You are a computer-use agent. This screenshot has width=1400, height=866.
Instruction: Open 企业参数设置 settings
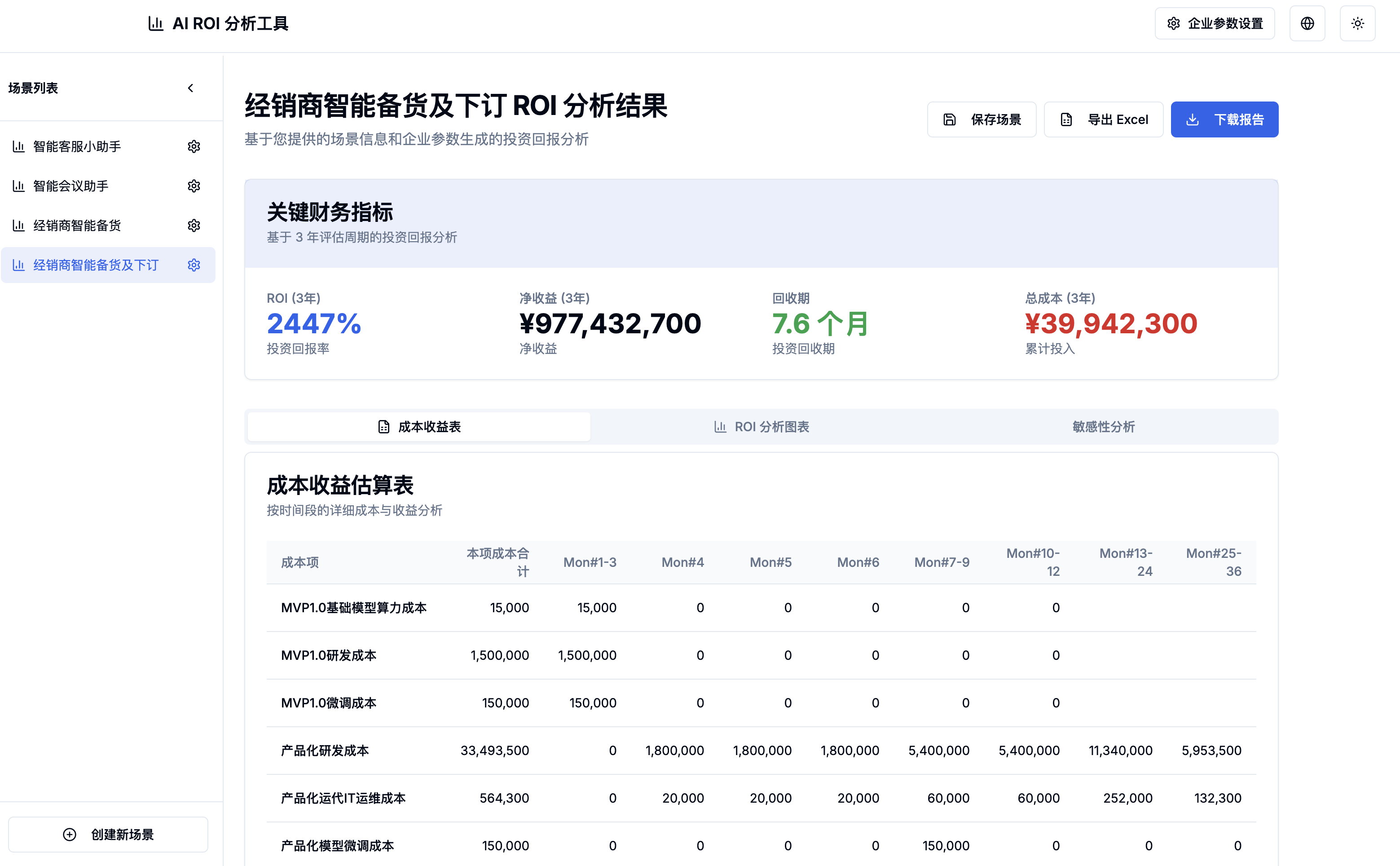[x=1214, y=23]
